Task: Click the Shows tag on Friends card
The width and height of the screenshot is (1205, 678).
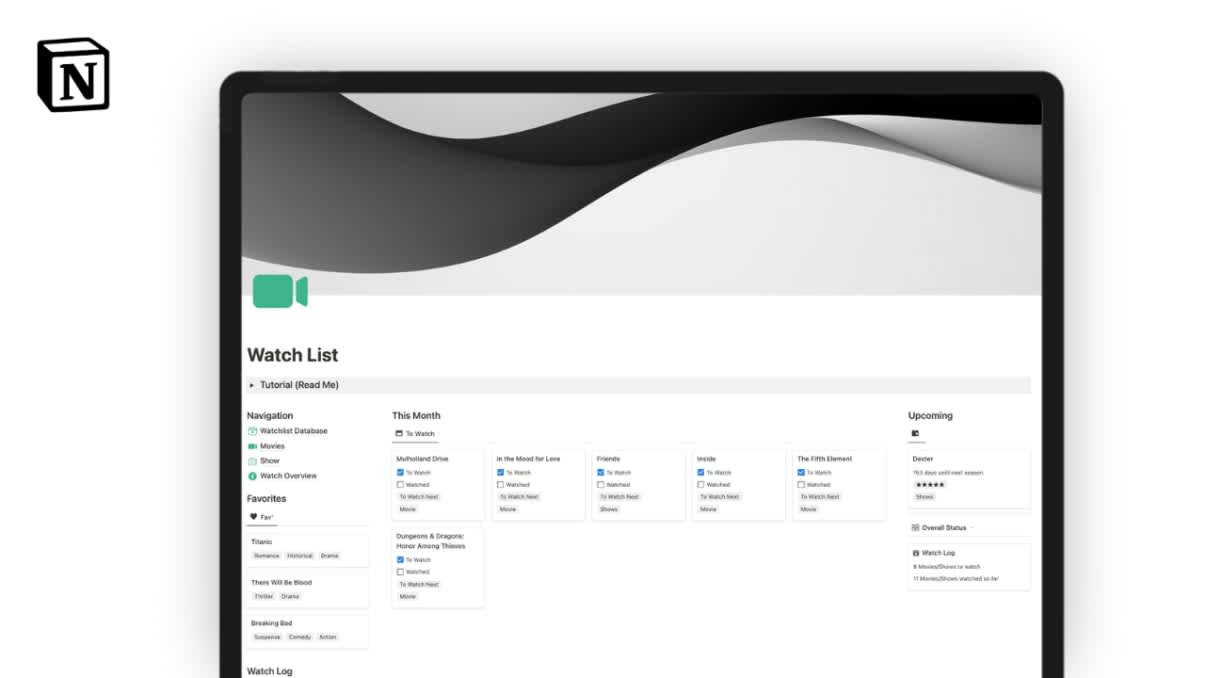Action: pos(609,509)
